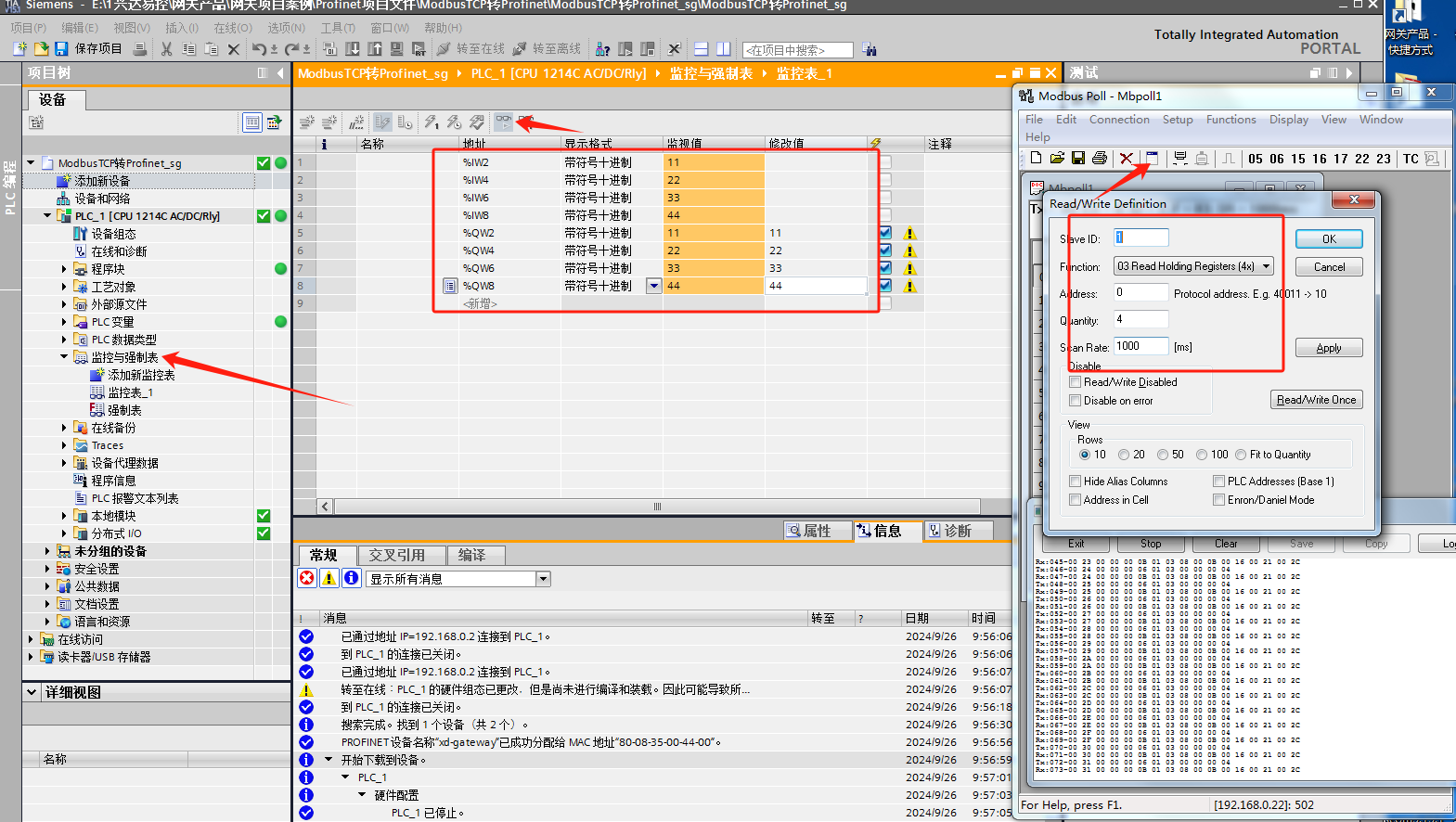Screen dimensions: 1456x822
Task: Uncheck modify checkbox for %QW2 row
Action: pos(885,233)
